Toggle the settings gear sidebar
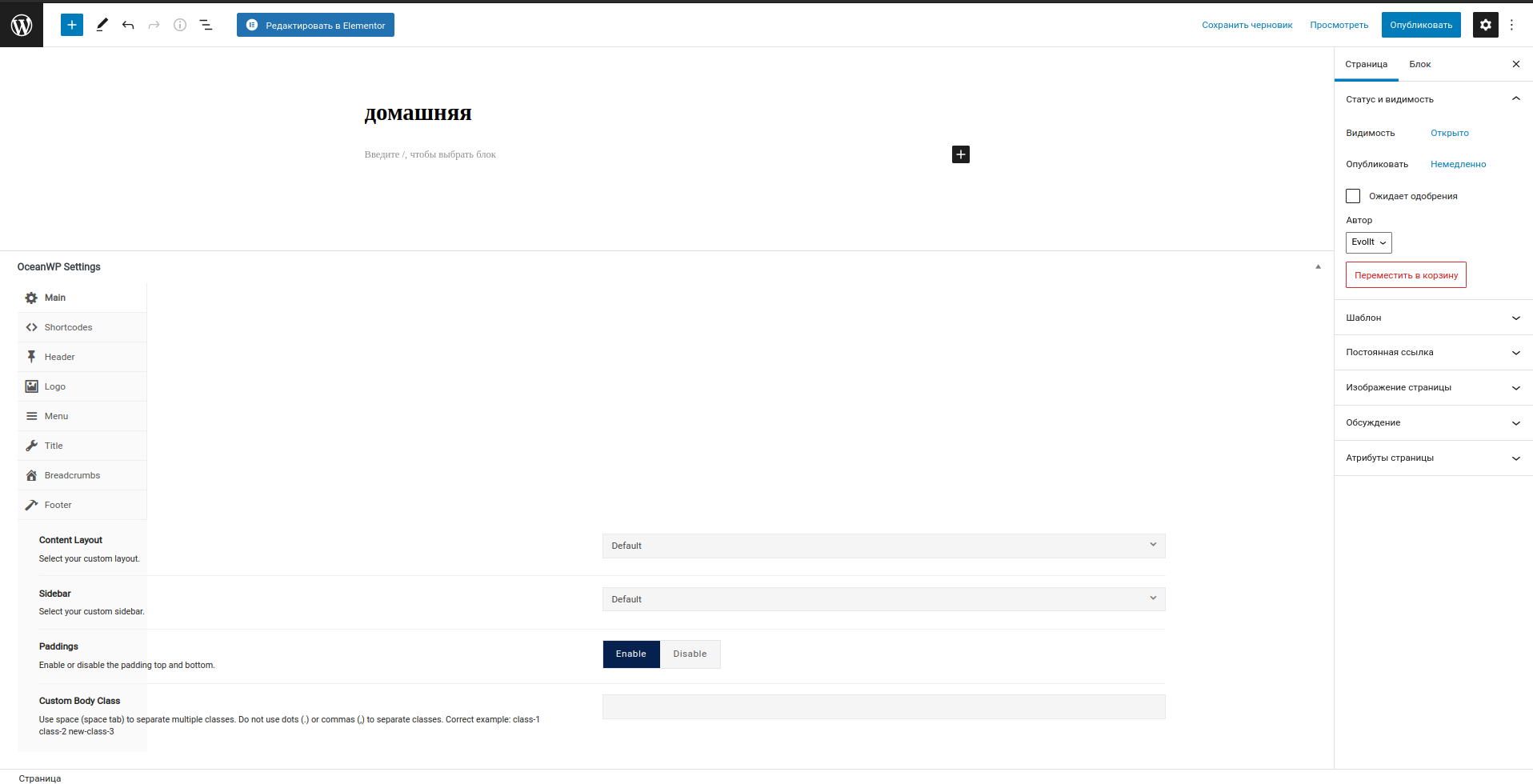1533x784 pixels. point(1486,25)
